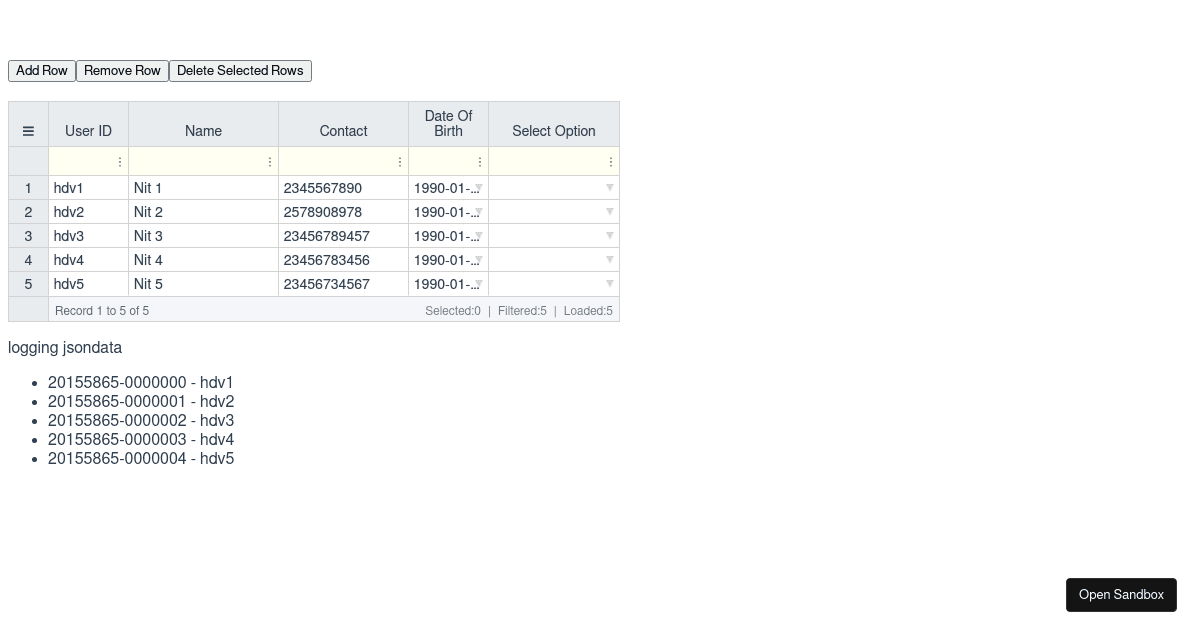Image resolution: width=1200 pixels, height=630 pixels.
Task: Click the Add Row button
Action: coord(41,70)
